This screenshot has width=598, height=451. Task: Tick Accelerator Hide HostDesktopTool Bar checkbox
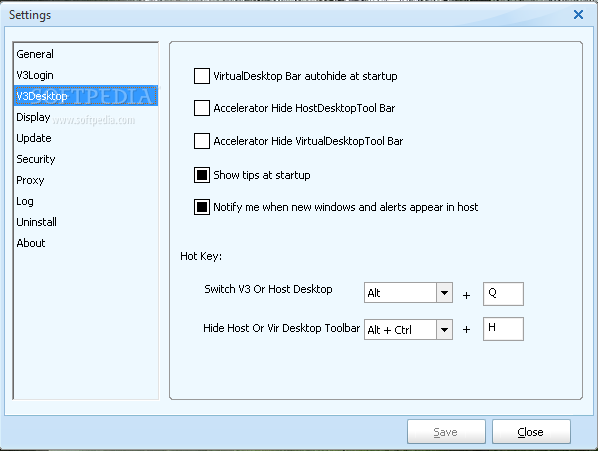202,108
